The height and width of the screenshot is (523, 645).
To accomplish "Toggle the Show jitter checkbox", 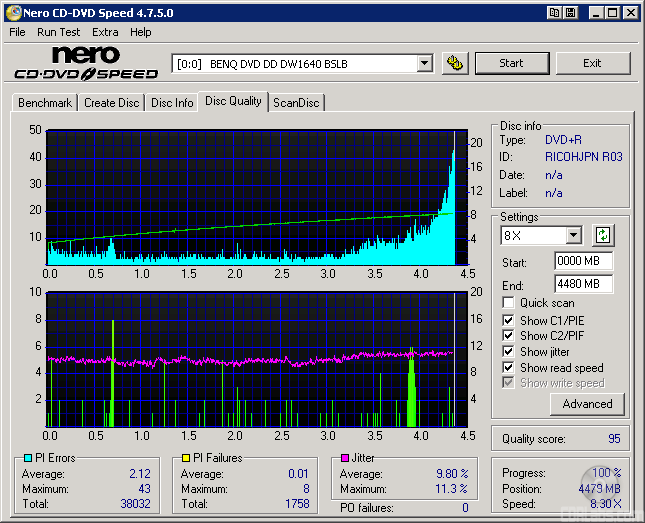I will 509,352.
